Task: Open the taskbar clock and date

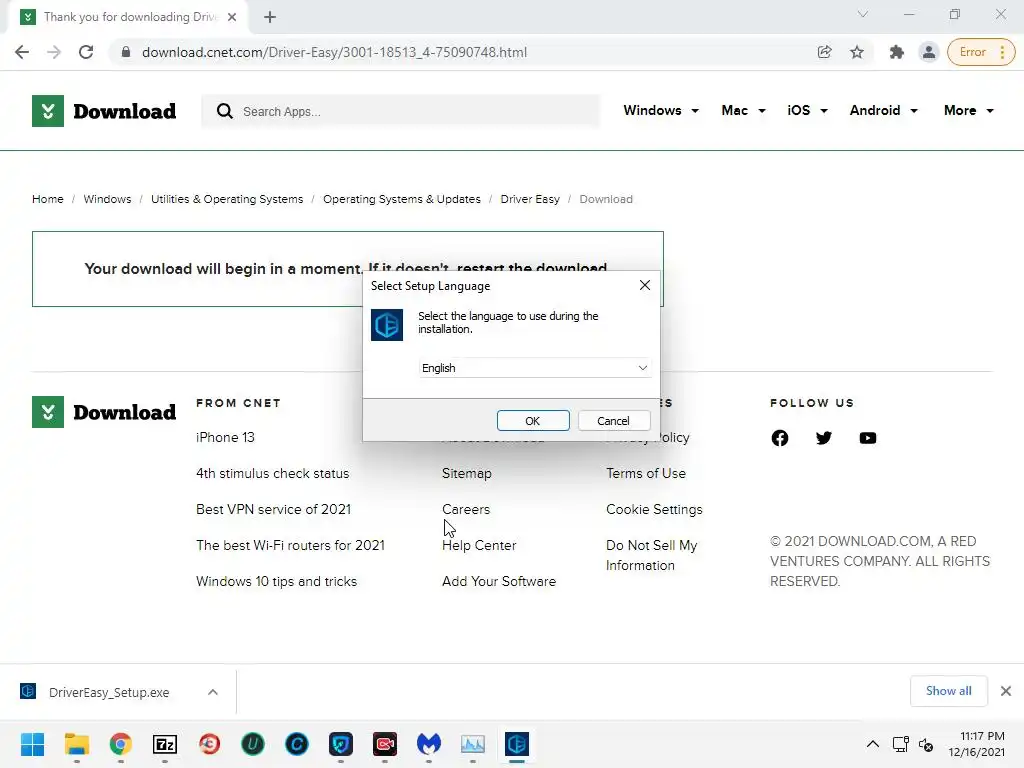Action: pos(977,744)
